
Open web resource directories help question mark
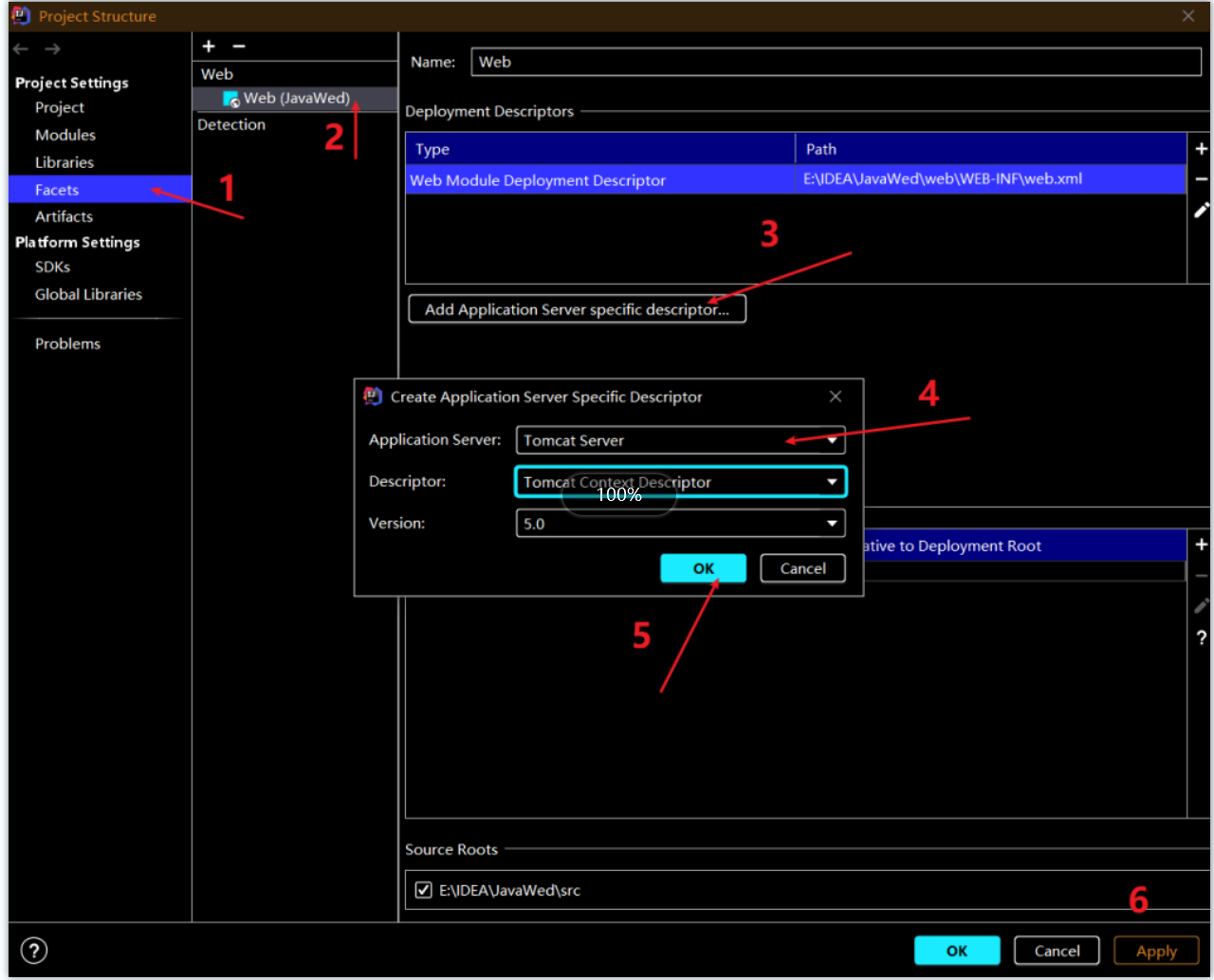tap(1201, 638)
